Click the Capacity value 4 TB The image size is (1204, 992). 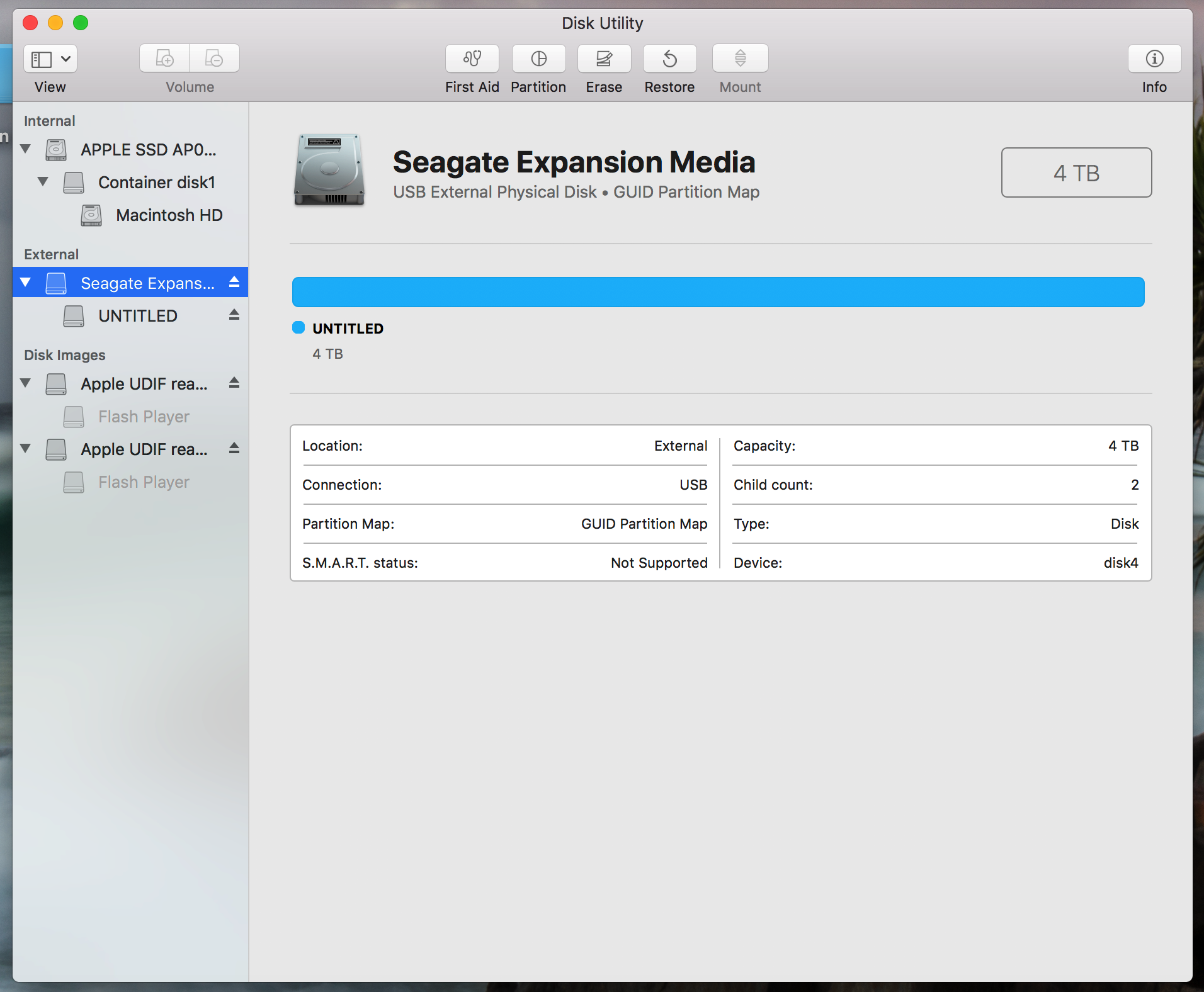[1123, 446]
